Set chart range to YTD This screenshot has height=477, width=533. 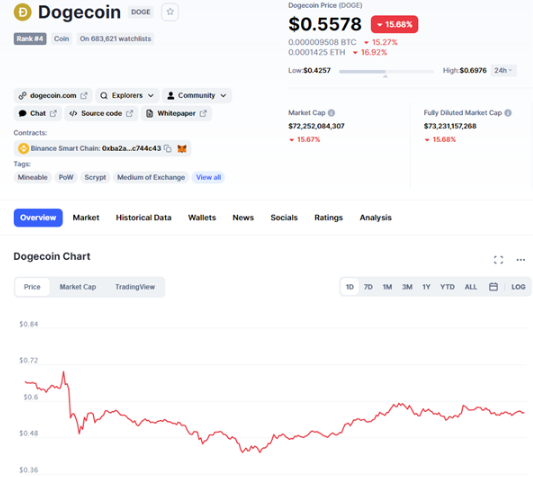(447, 287)
